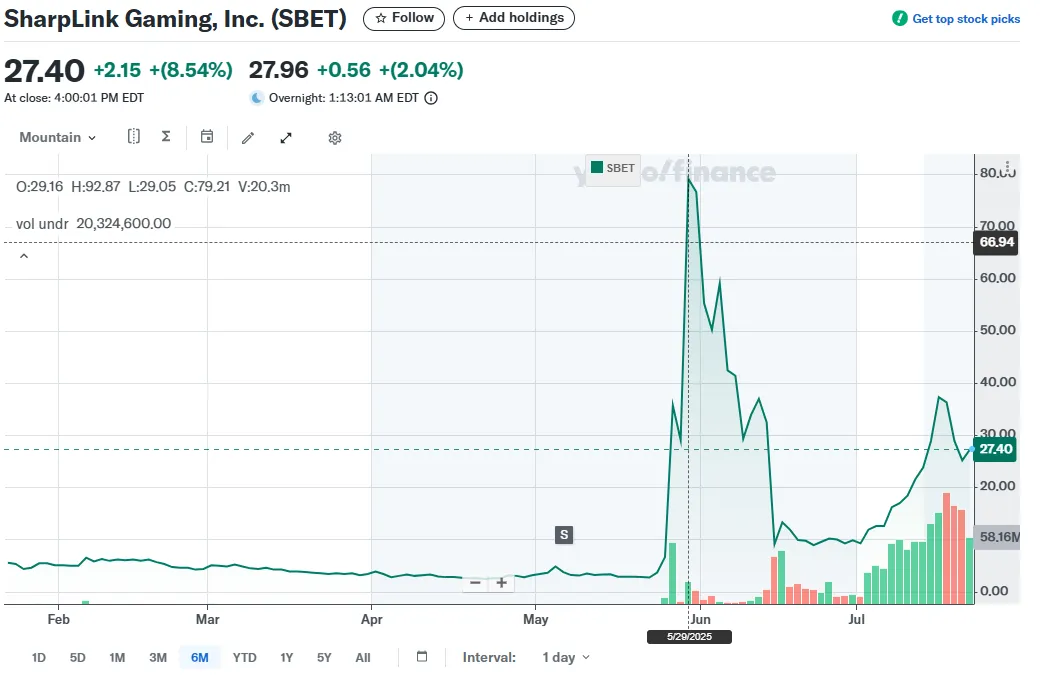
Task: Open chart settings gear
Action: click(335, 138)
